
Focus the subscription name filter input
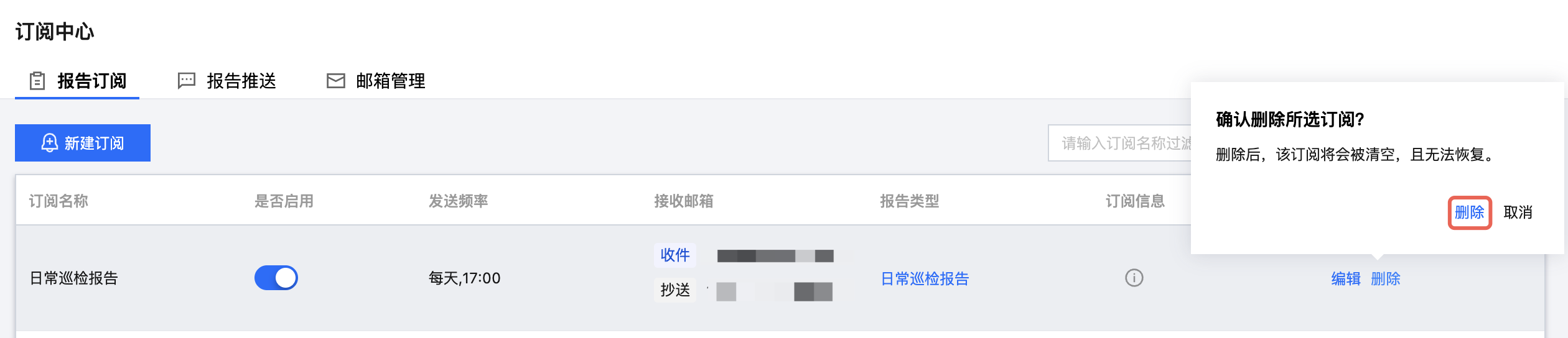coord(1120,144)
